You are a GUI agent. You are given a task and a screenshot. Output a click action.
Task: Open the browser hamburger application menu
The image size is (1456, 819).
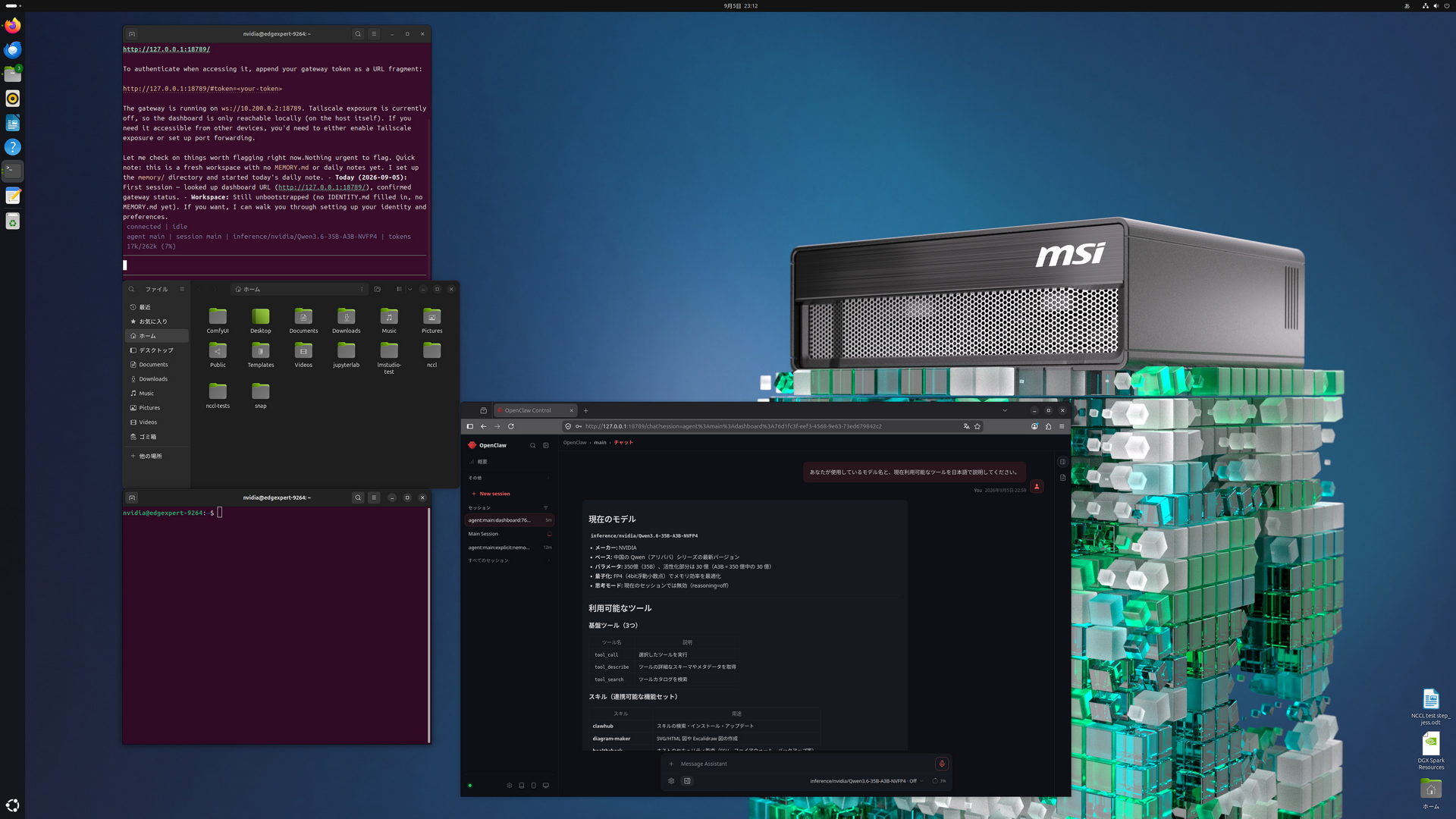click(x=1062, y=426)
